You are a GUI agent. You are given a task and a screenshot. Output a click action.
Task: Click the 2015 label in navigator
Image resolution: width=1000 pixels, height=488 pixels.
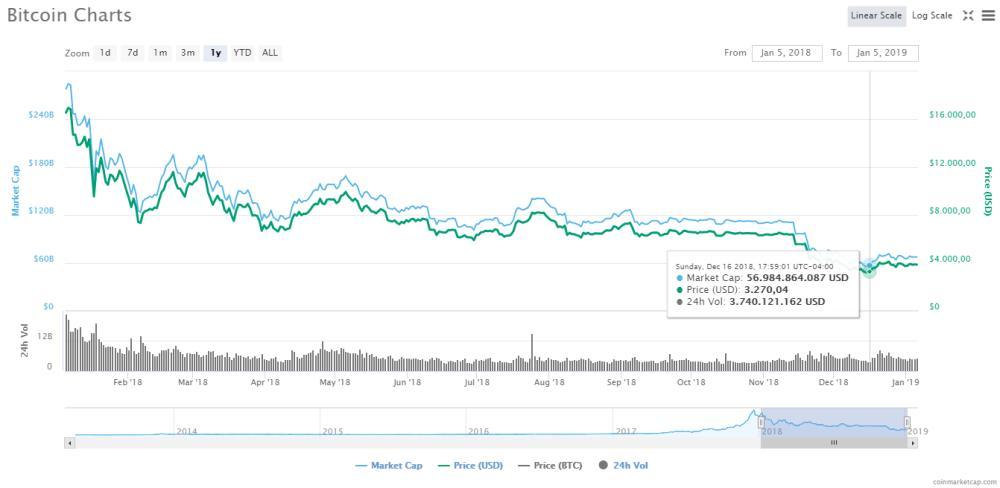coord(333,431)
